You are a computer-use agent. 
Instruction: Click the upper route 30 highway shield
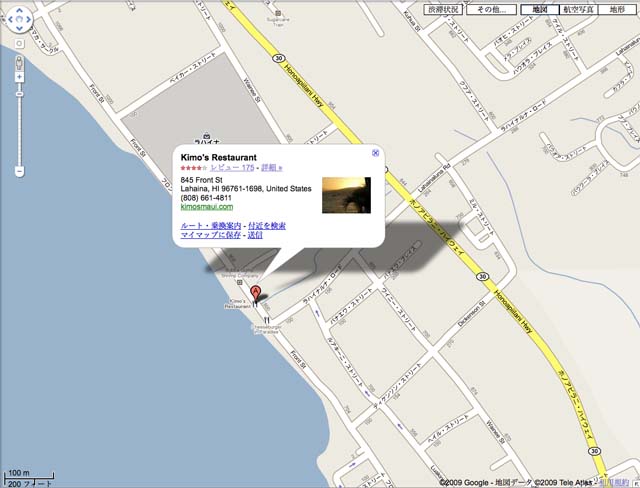pos(278,58)
